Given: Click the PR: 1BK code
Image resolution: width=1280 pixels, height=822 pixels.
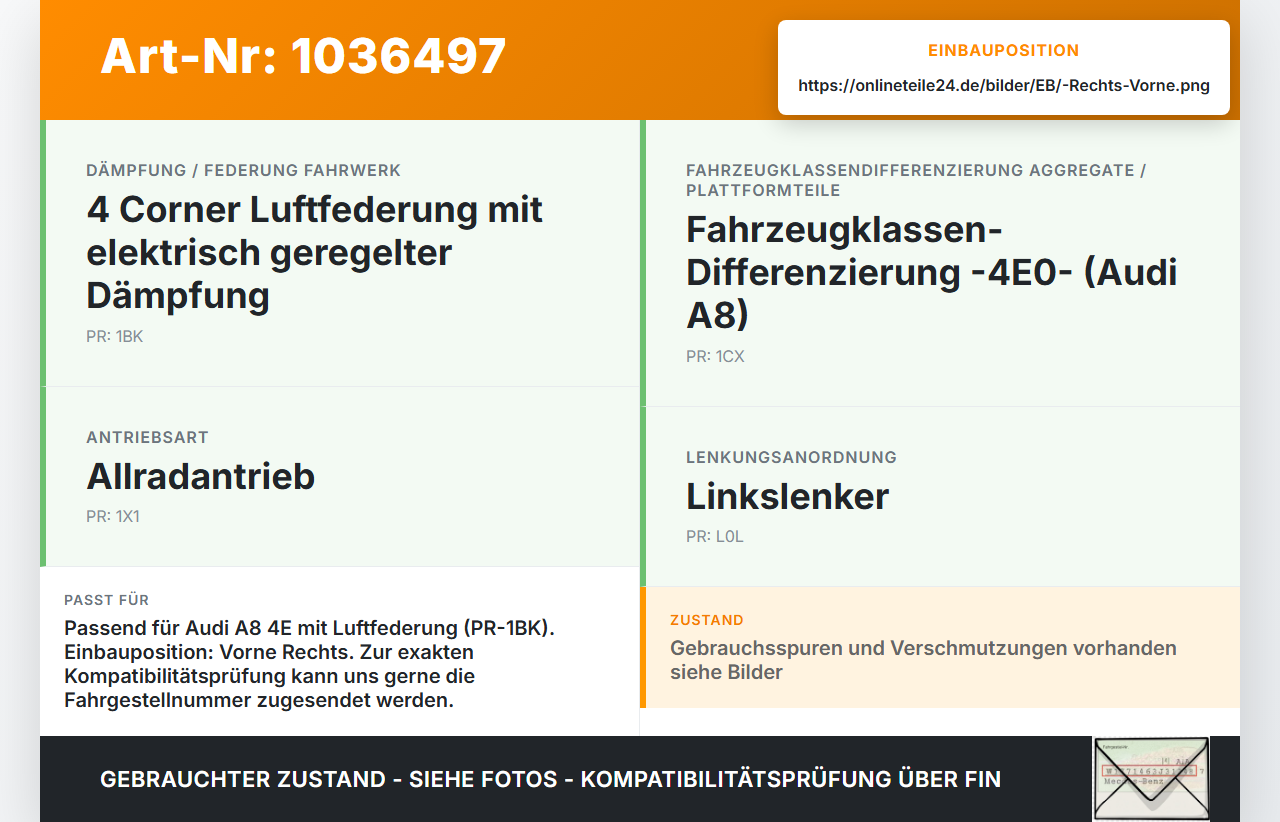Looking at the screenshot, I should pyautogui.click(x=115, y=337).
